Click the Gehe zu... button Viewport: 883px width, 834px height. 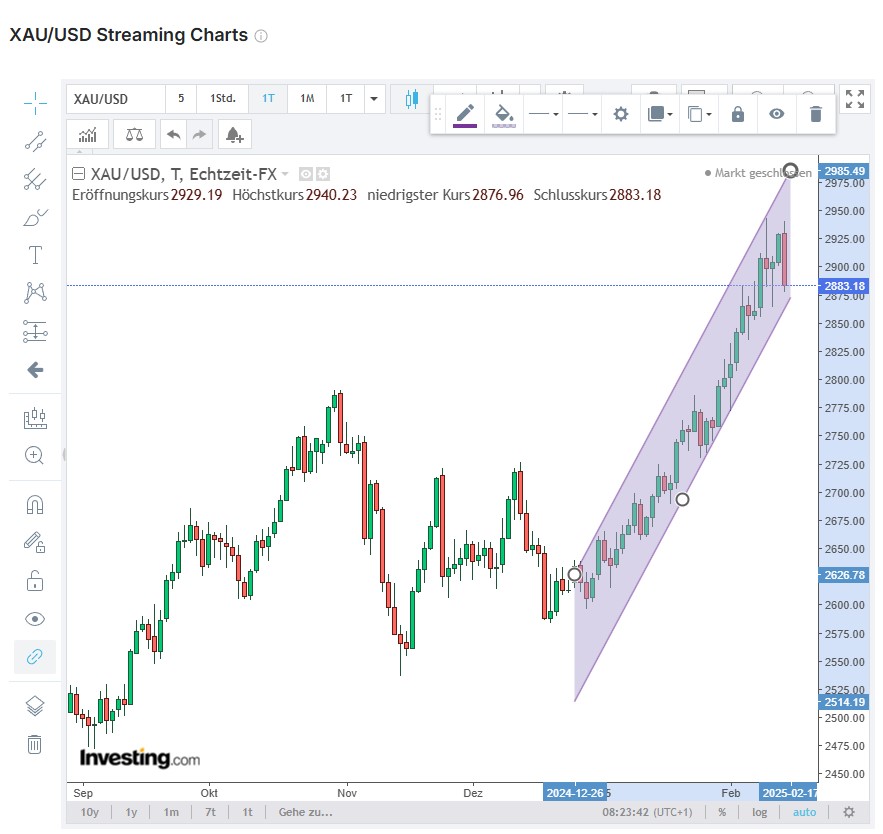[306, 812]
